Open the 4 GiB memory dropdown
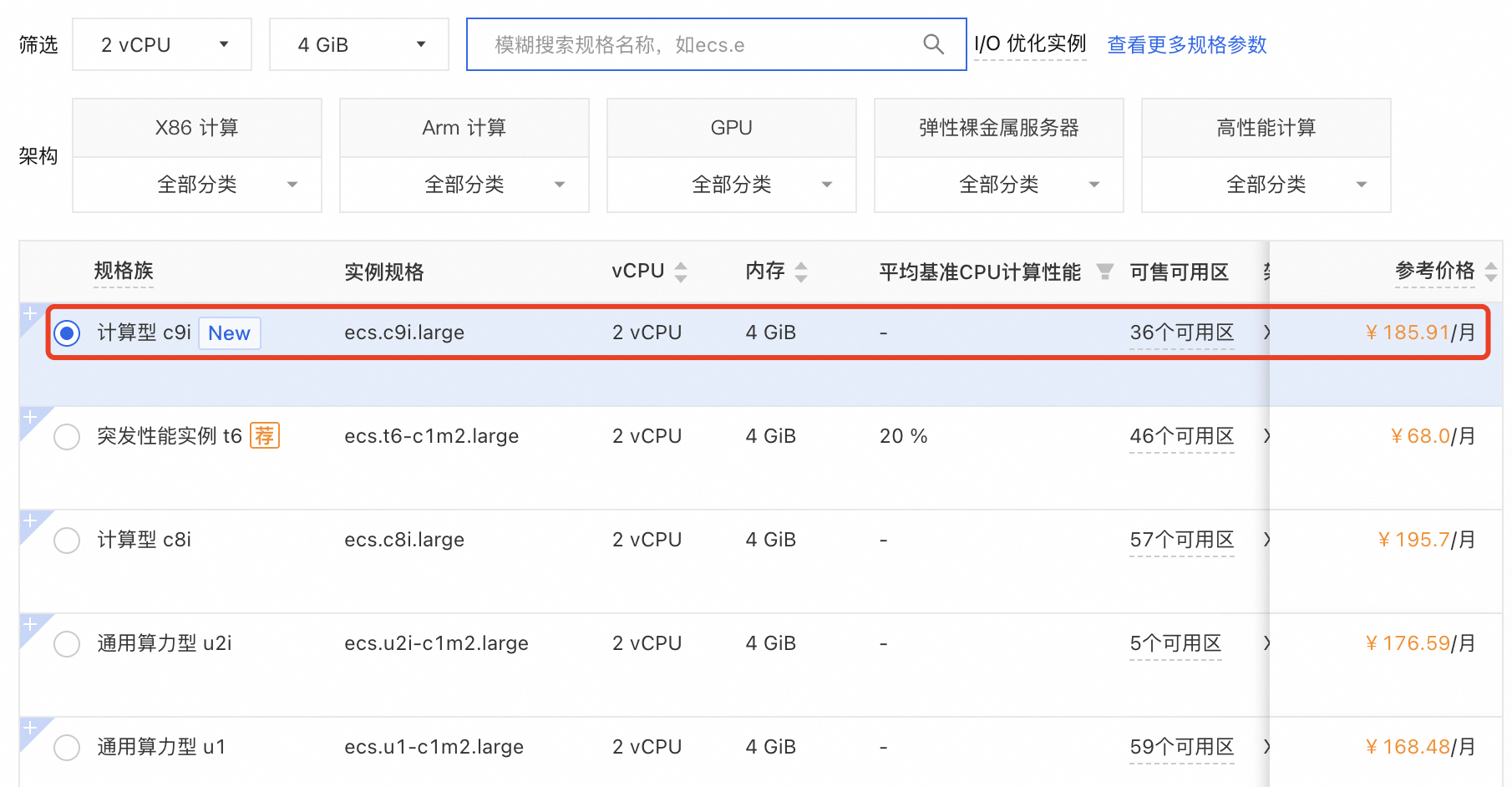The image size is (1512, 787). point(358,44)
